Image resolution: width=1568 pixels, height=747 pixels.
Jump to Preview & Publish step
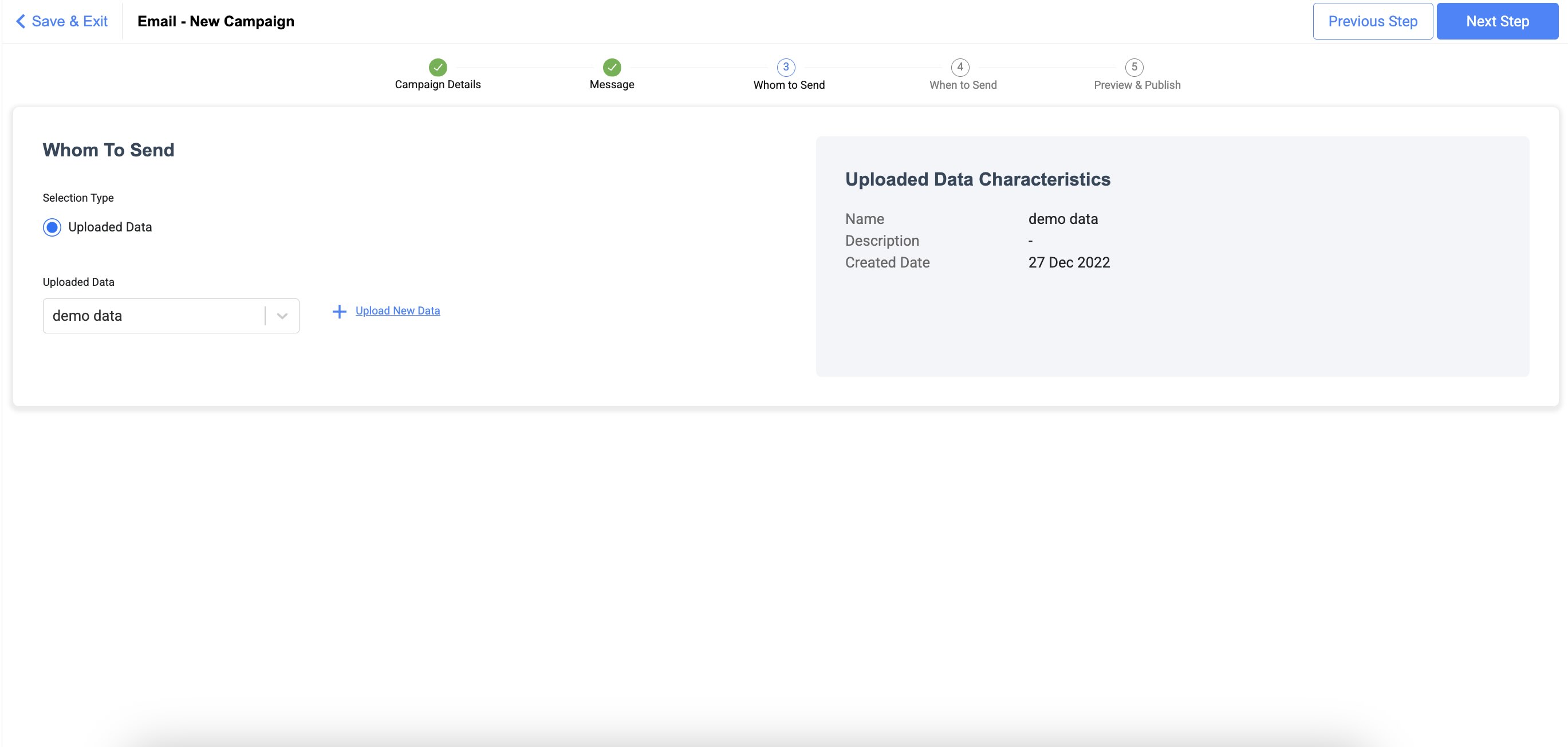click(1137, 85)
